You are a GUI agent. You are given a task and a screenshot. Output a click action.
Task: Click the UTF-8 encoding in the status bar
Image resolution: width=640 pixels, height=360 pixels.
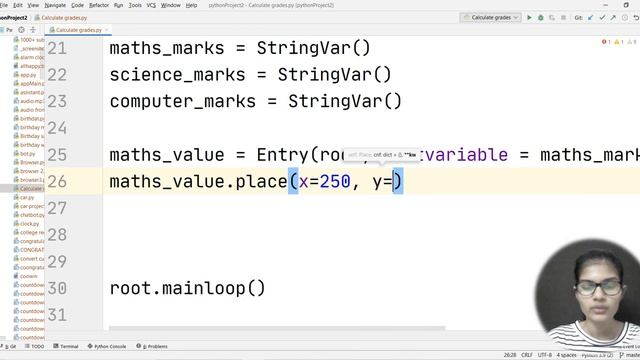[x=545, y=355]
